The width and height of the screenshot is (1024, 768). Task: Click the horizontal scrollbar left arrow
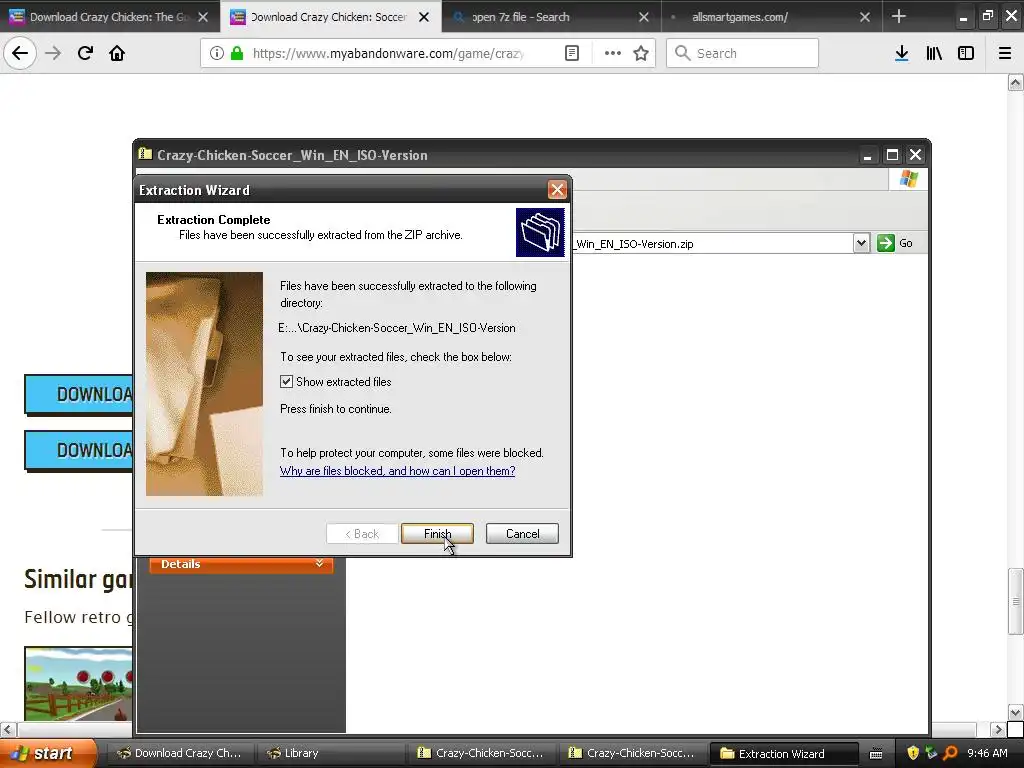pos(7,729)
